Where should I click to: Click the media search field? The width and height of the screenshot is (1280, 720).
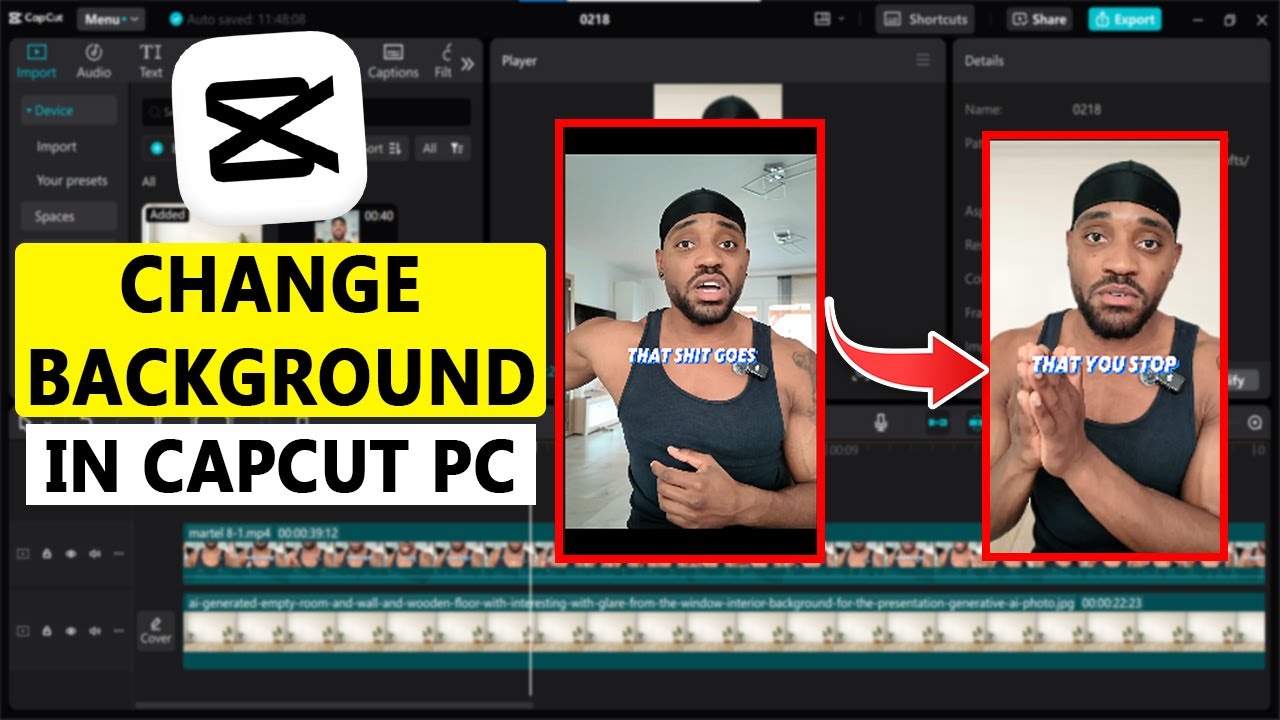pos(305,112)
